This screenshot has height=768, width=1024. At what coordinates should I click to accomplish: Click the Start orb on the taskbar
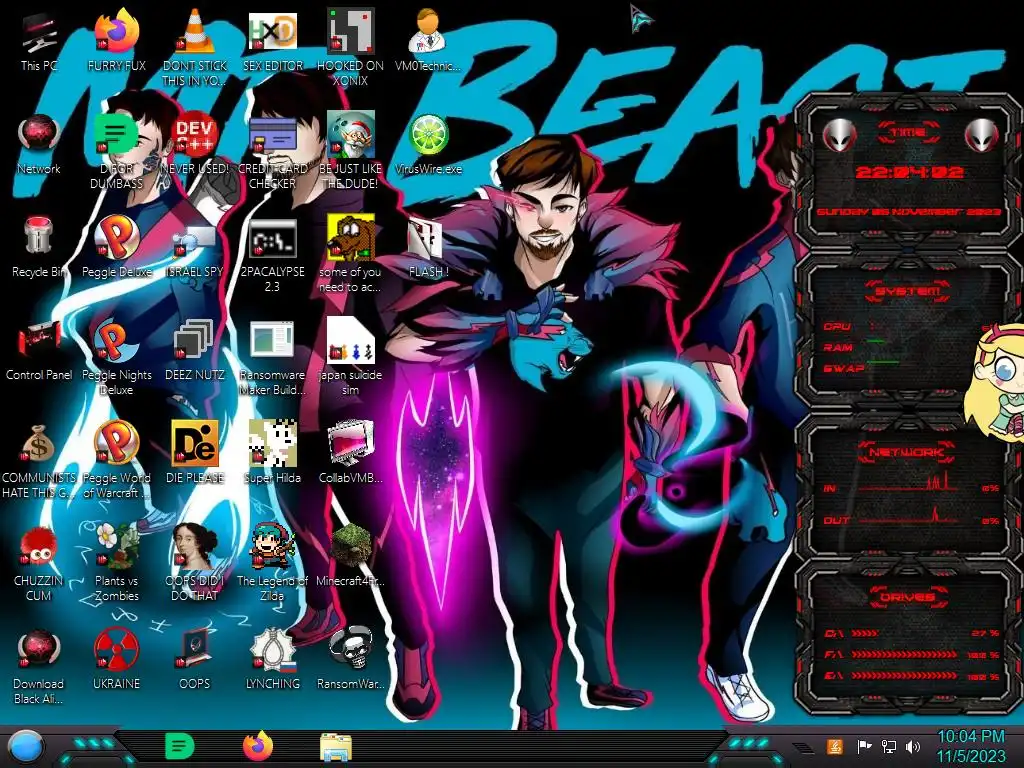26,747
